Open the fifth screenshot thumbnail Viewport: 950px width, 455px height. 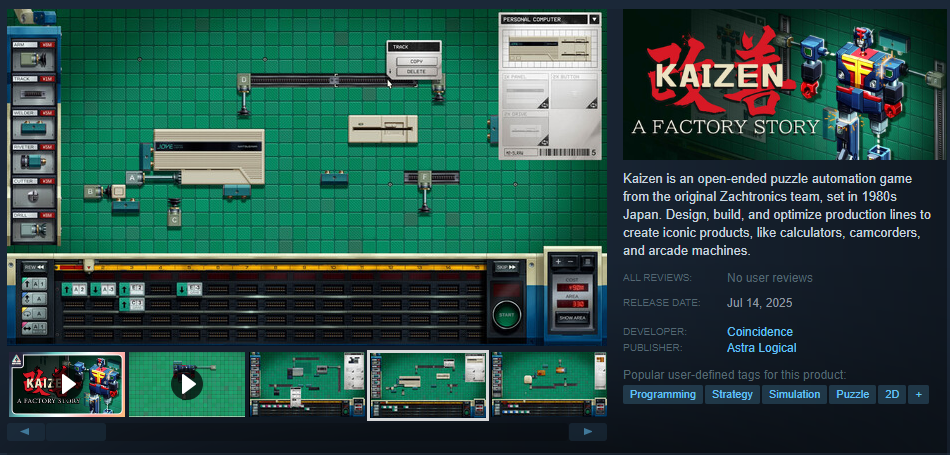549,385
